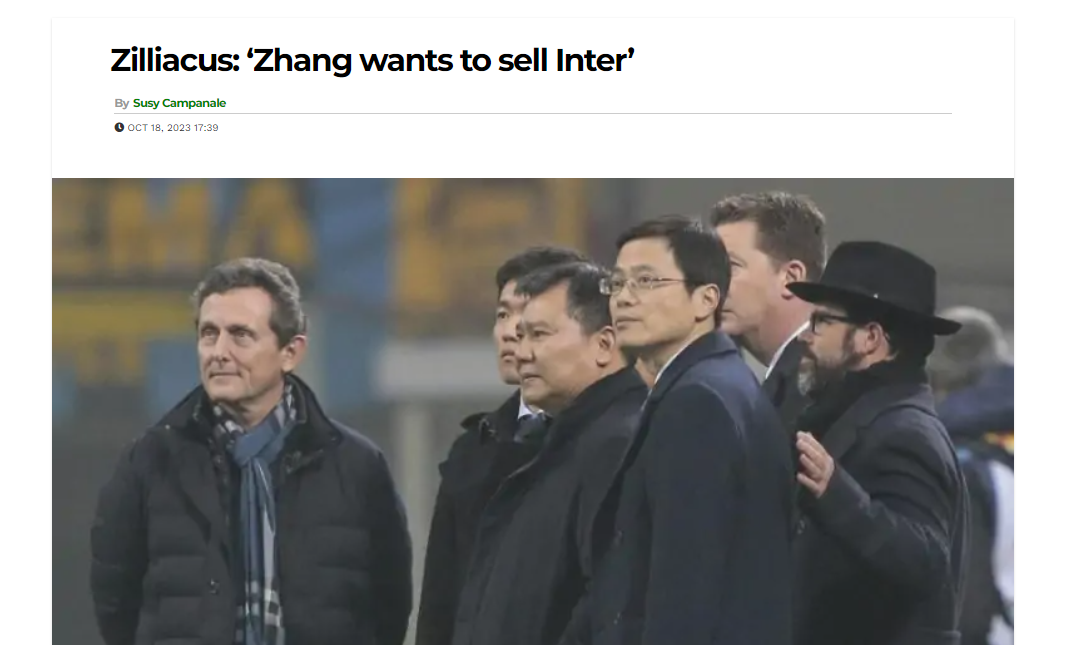The width and height of the screenshot is (1078, 645).
Task: Click the word "Zilliacus" in the headline
Action: (175, 60)
